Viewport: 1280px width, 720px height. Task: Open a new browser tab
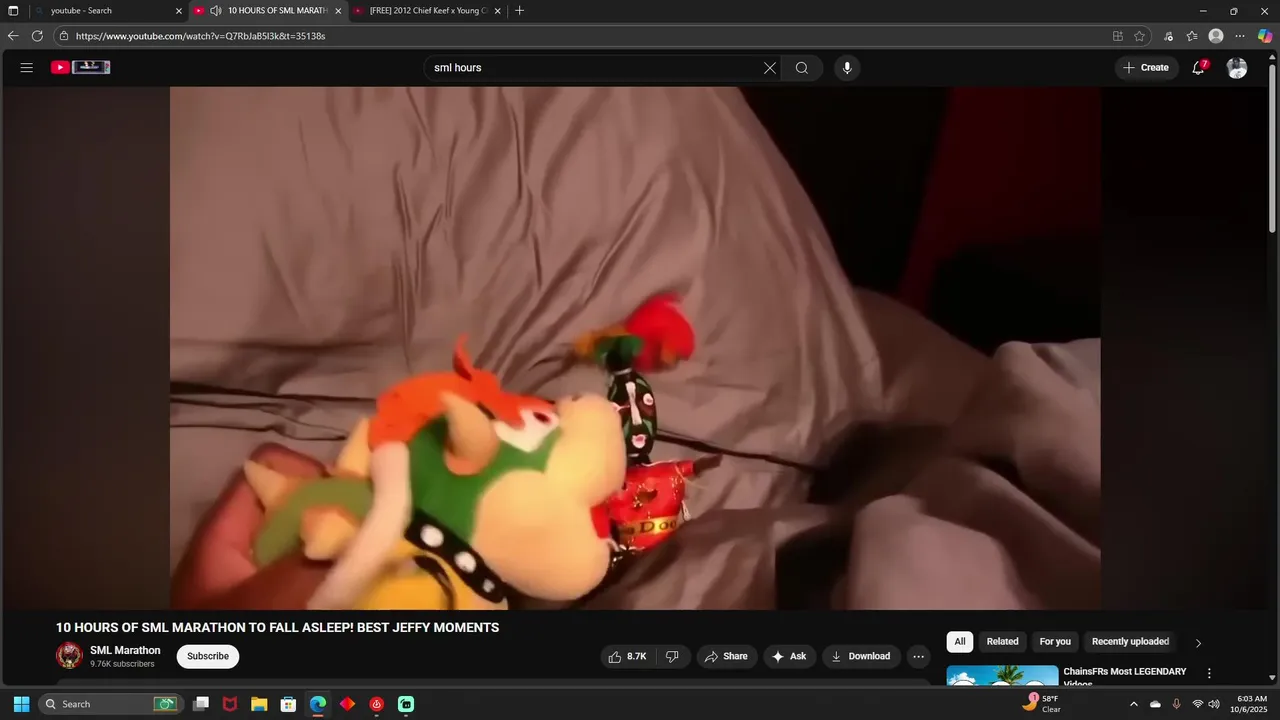[x=519, y=11]
